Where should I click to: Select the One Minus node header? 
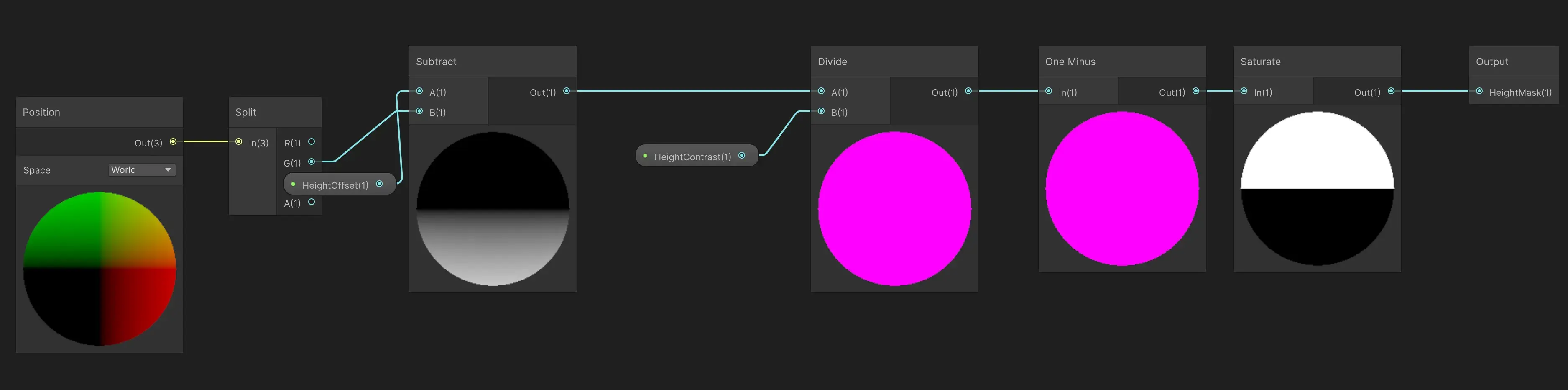(x=1122, y=62)
